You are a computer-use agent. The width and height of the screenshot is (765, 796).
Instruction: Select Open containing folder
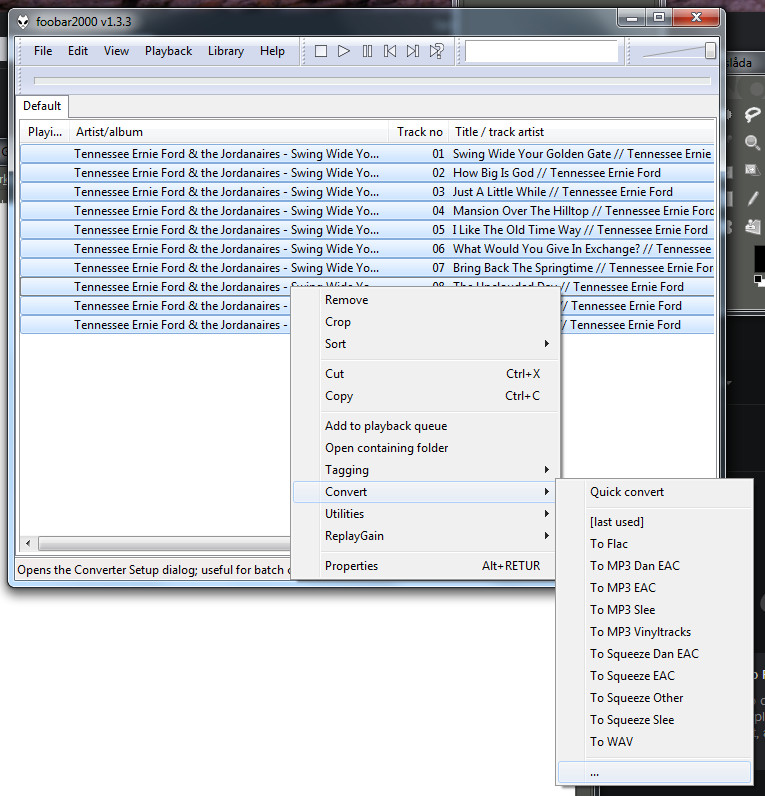point(426,448)
